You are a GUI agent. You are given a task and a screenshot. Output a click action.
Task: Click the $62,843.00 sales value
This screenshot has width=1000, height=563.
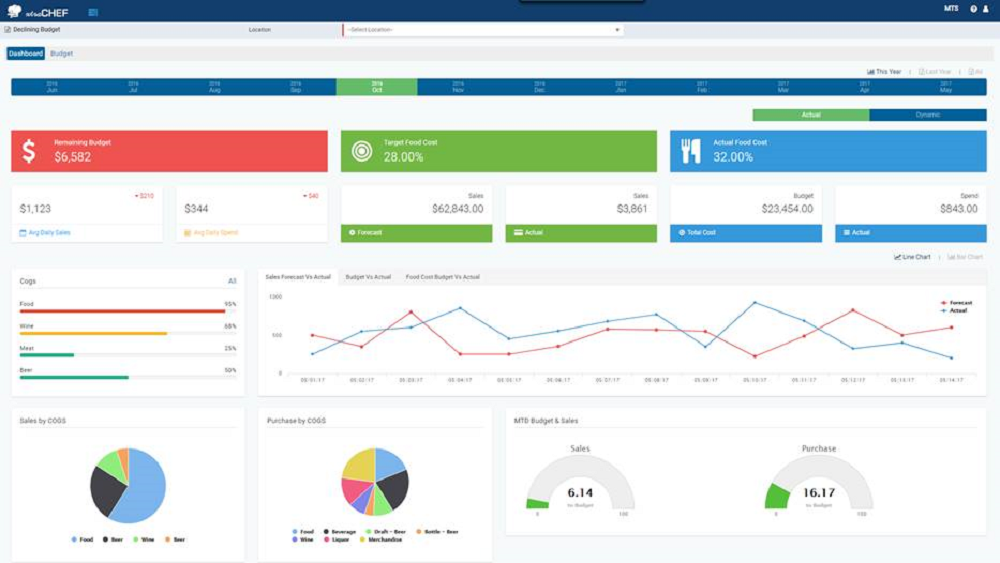tap(457, 208)
